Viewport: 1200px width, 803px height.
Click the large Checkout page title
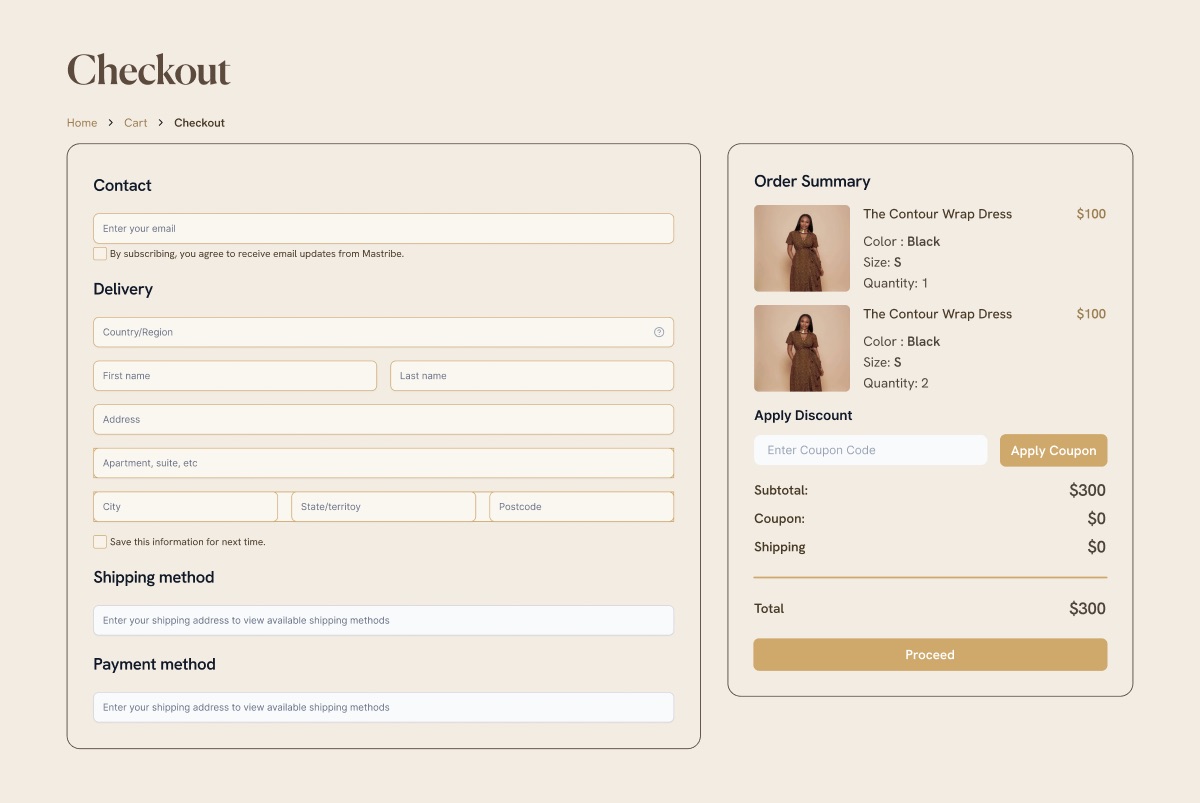pos(148,70)
